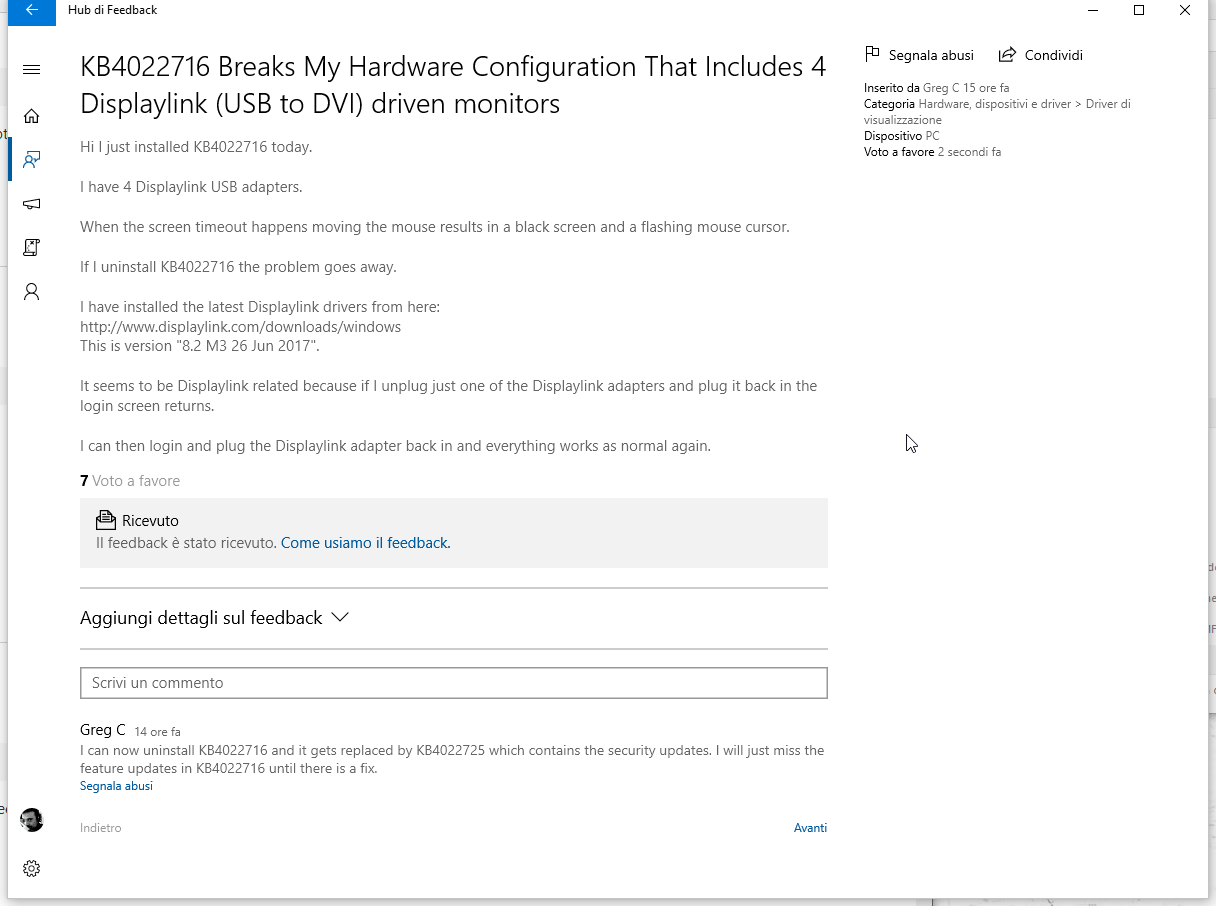Expand 'Aggiungi dettagli sul feedback' section
This screenshot has height=906, width=1225.
[201, 618]
